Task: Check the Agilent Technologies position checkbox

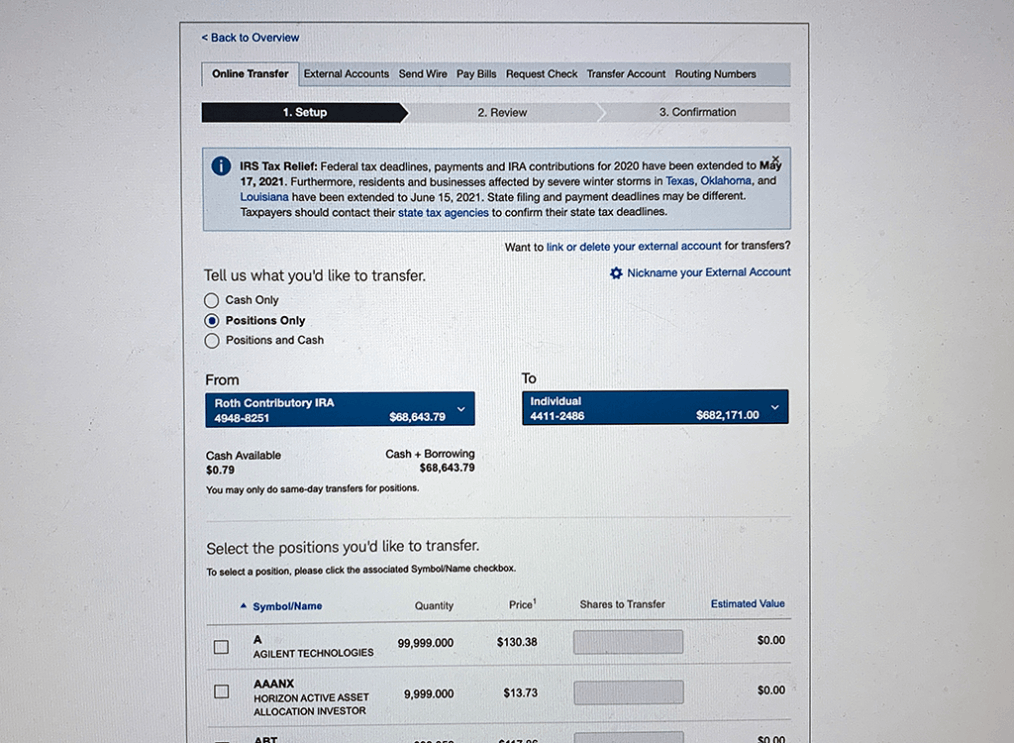Action: [221, 647]
